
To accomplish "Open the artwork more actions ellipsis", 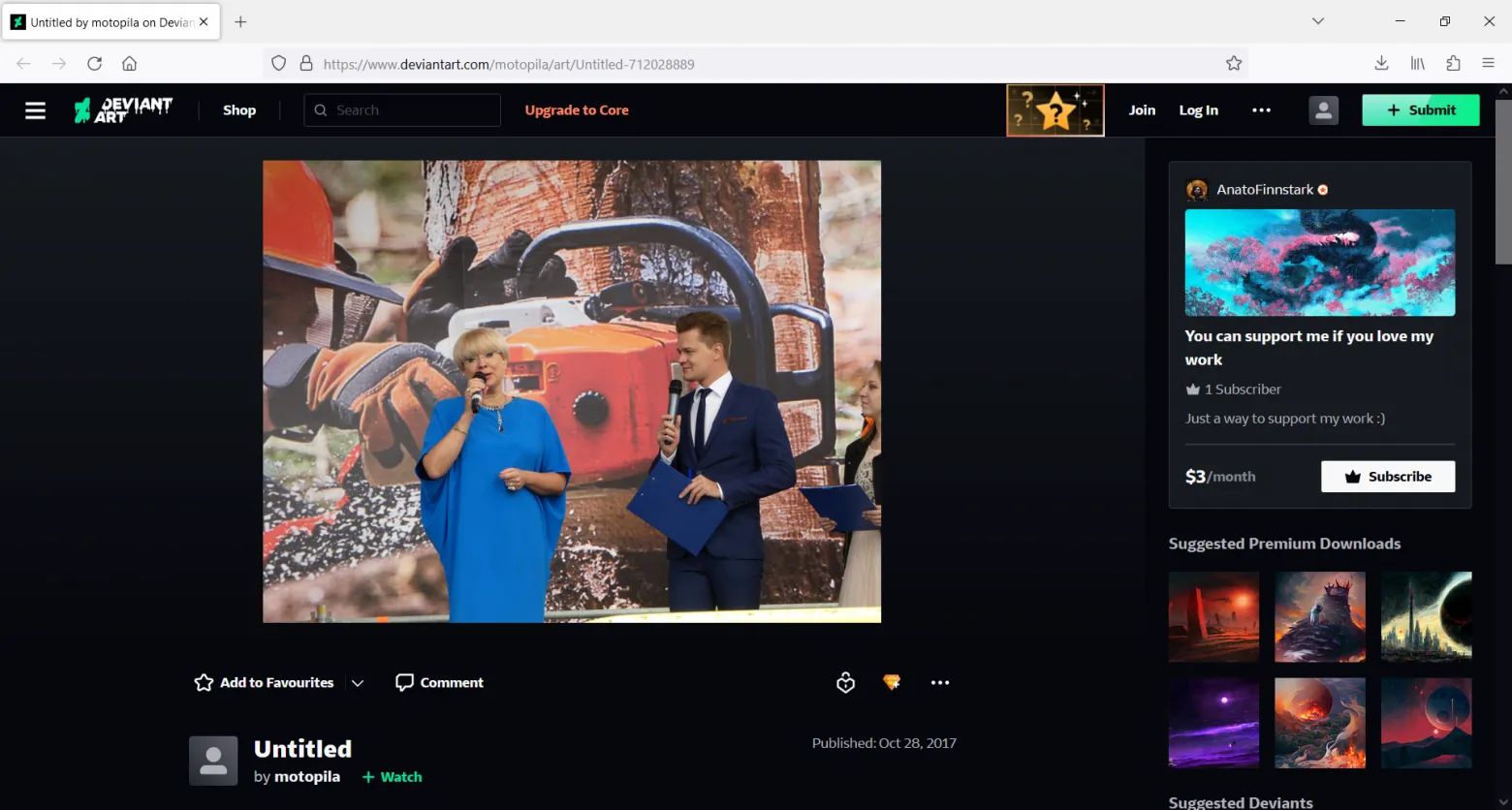I will point(940,683).
